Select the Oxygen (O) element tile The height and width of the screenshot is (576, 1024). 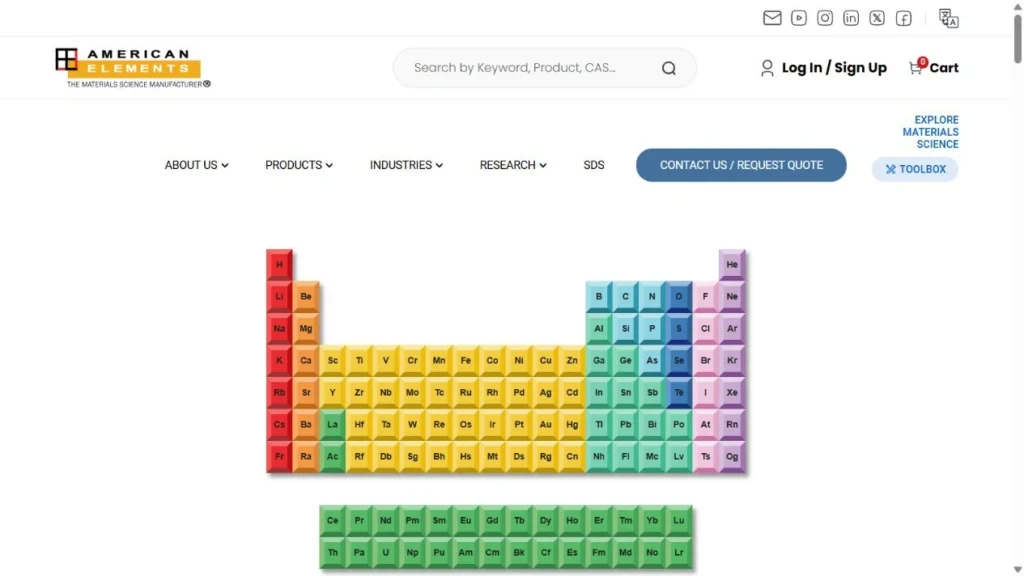pos(678,296)
